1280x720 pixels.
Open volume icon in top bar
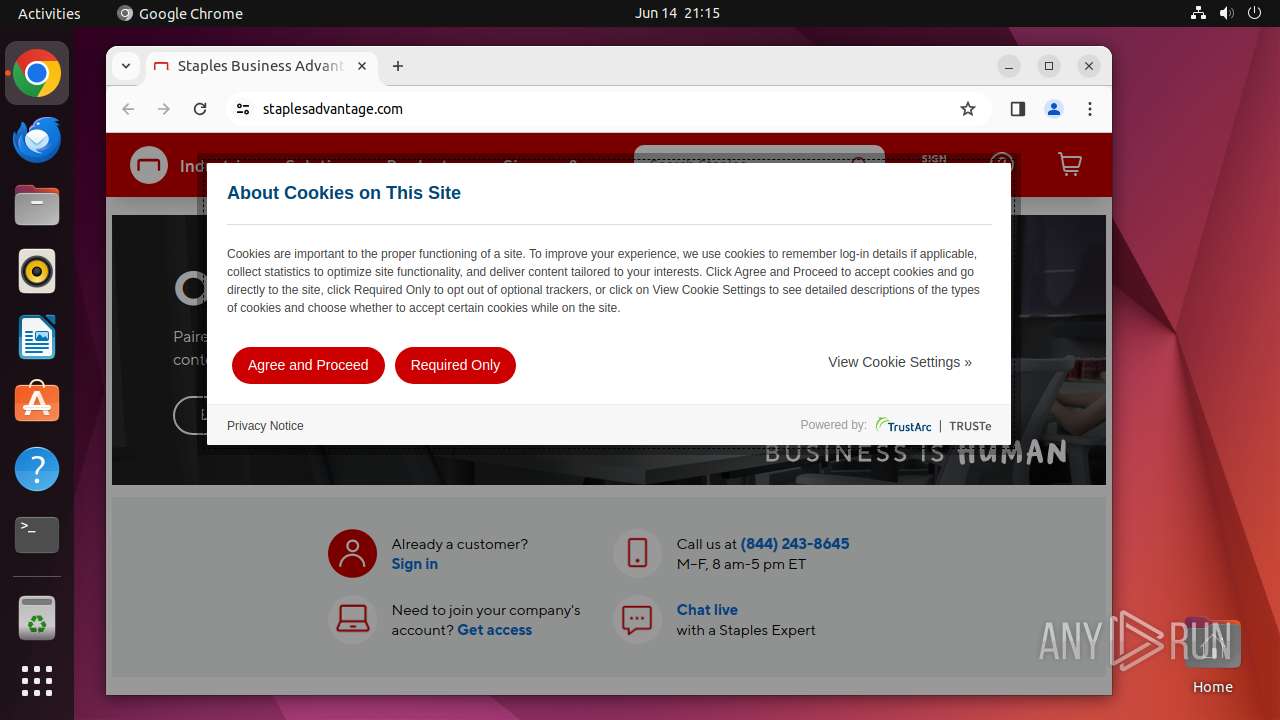point(1227,13)
